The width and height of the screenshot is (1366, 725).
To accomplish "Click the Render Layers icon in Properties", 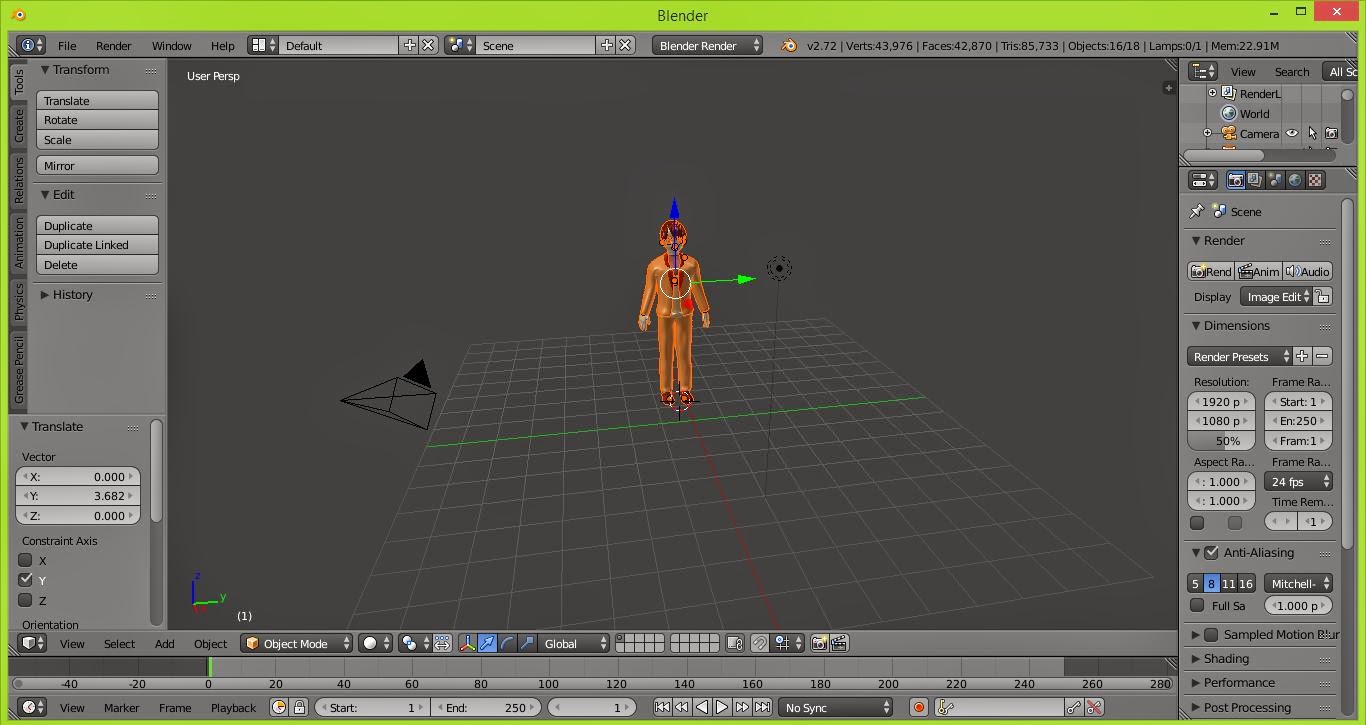I will [x=1254, y=179].
